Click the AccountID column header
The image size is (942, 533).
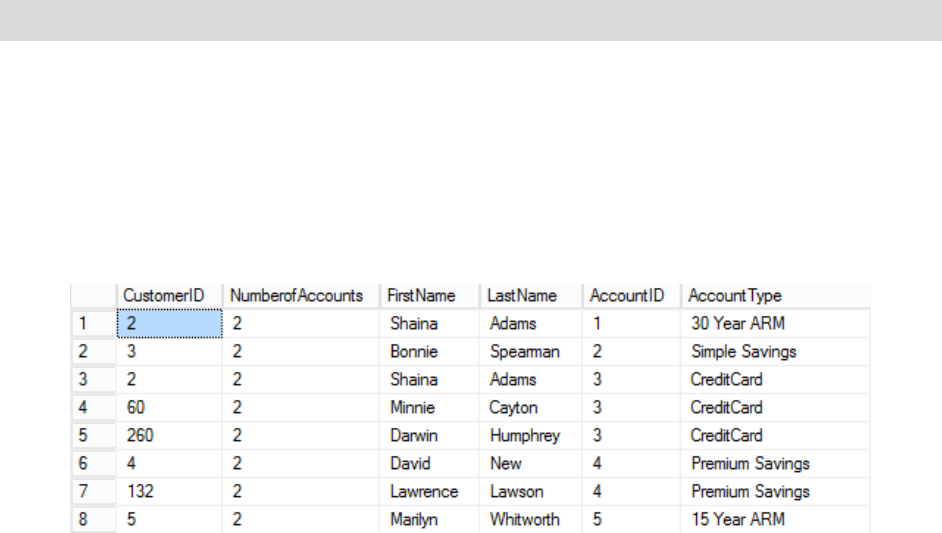coord(627,296)
